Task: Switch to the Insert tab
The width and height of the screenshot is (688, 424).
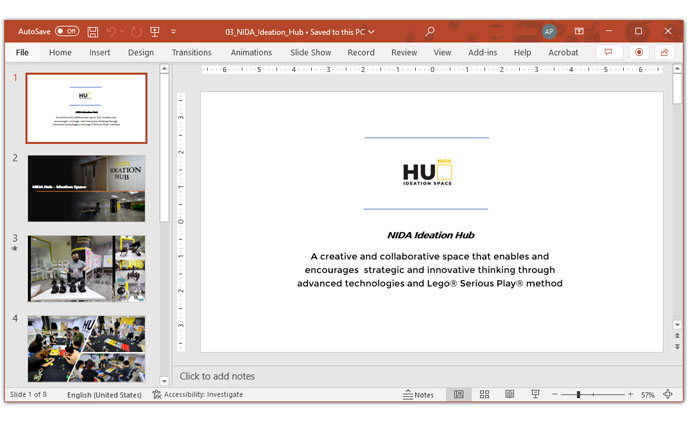Action: tap(100, 53)
